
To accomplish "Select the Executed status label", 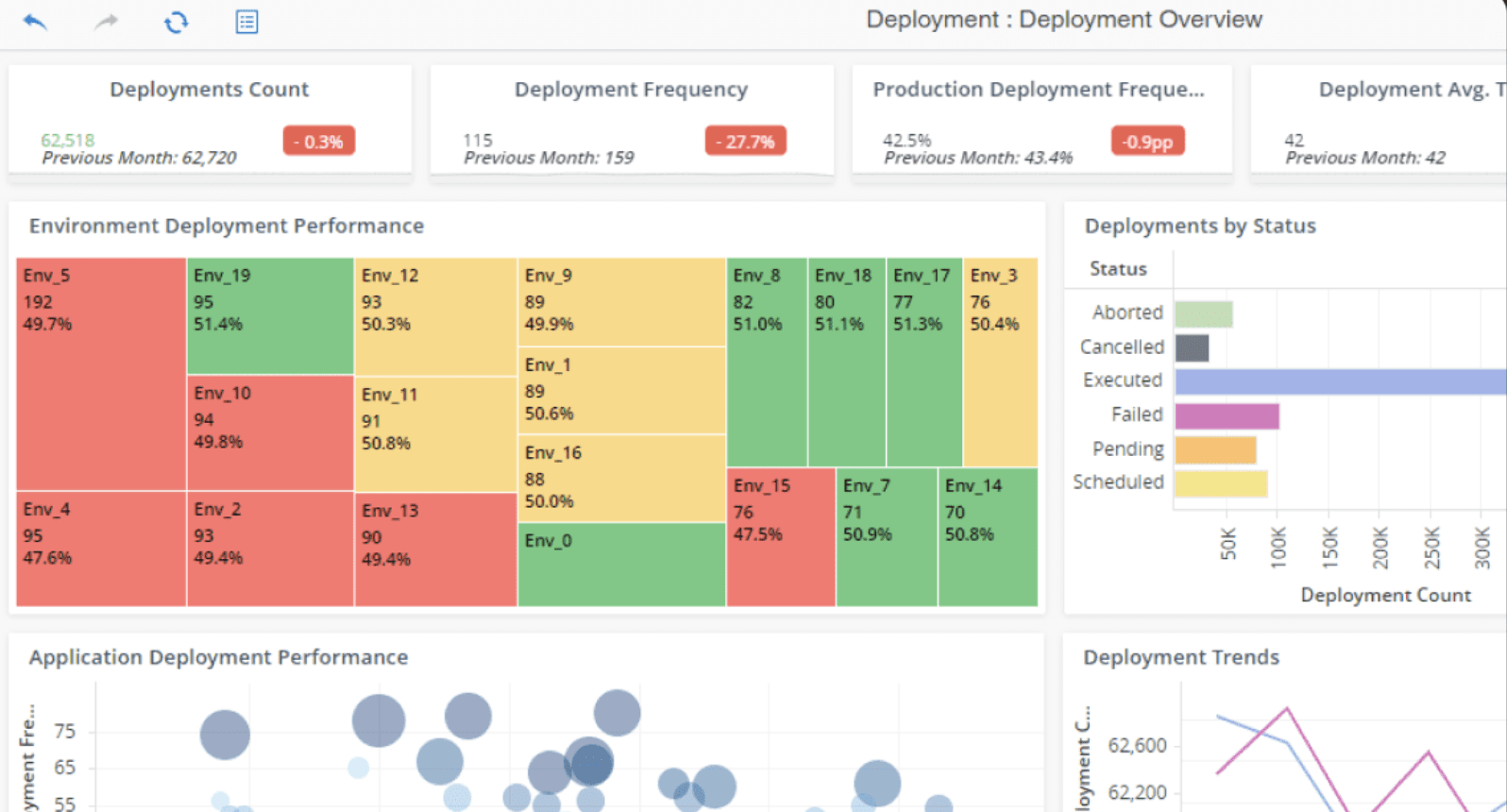I will [1123, 380].
